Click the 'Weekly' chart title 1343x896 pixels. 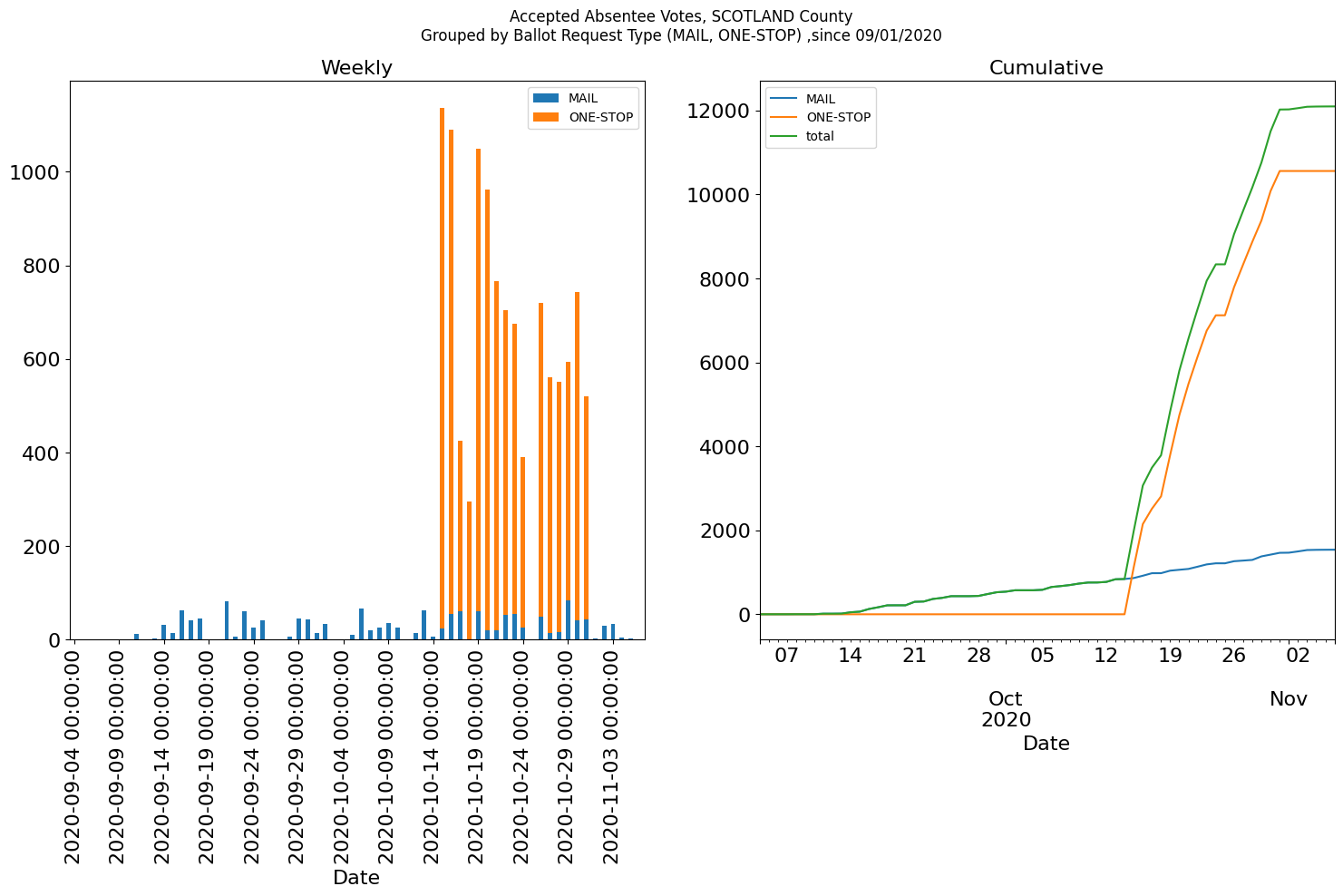[356, 68]
